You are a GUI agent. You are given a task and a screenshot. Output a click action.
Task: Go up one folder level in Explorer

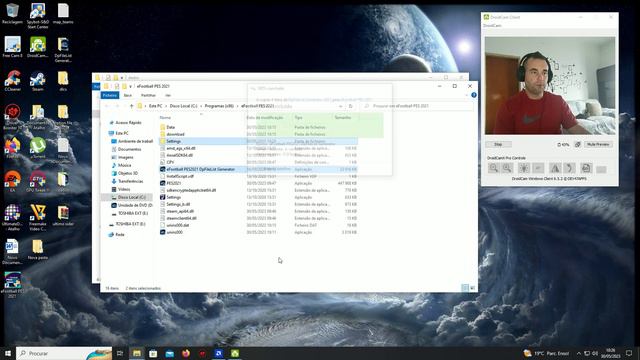(x=131, y=106)
